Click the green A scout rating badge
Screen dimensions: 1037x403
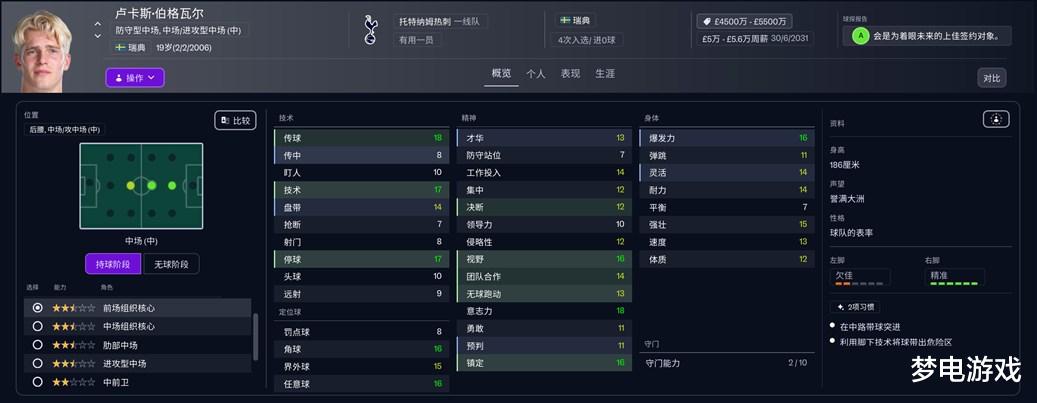click(858, 36)
